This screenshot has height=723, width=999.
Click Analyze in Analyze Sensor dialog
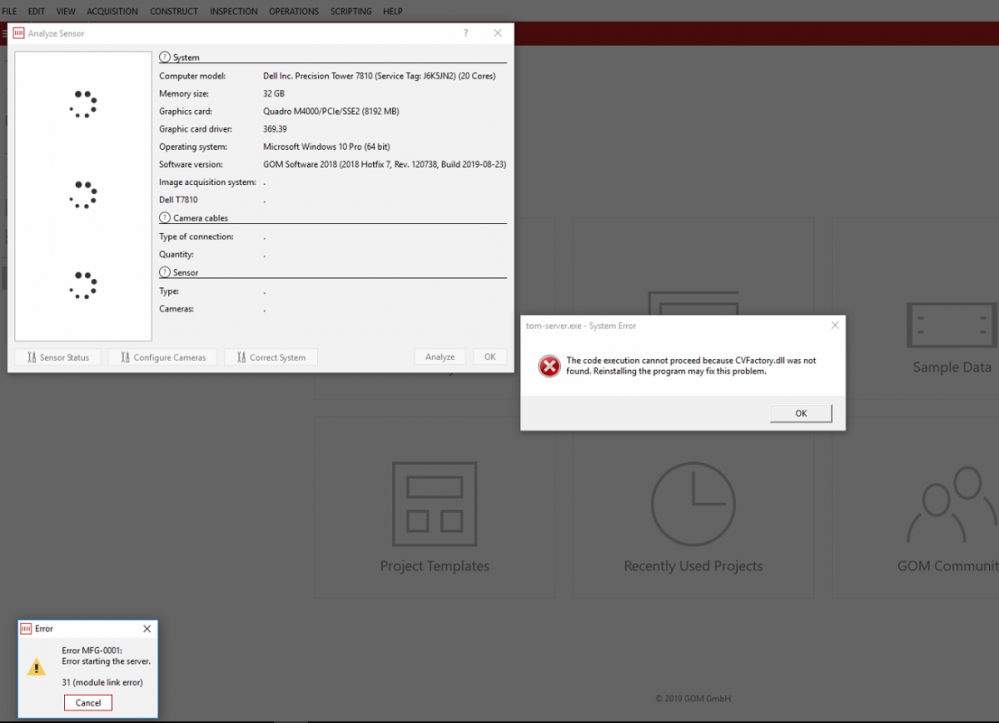440,357
